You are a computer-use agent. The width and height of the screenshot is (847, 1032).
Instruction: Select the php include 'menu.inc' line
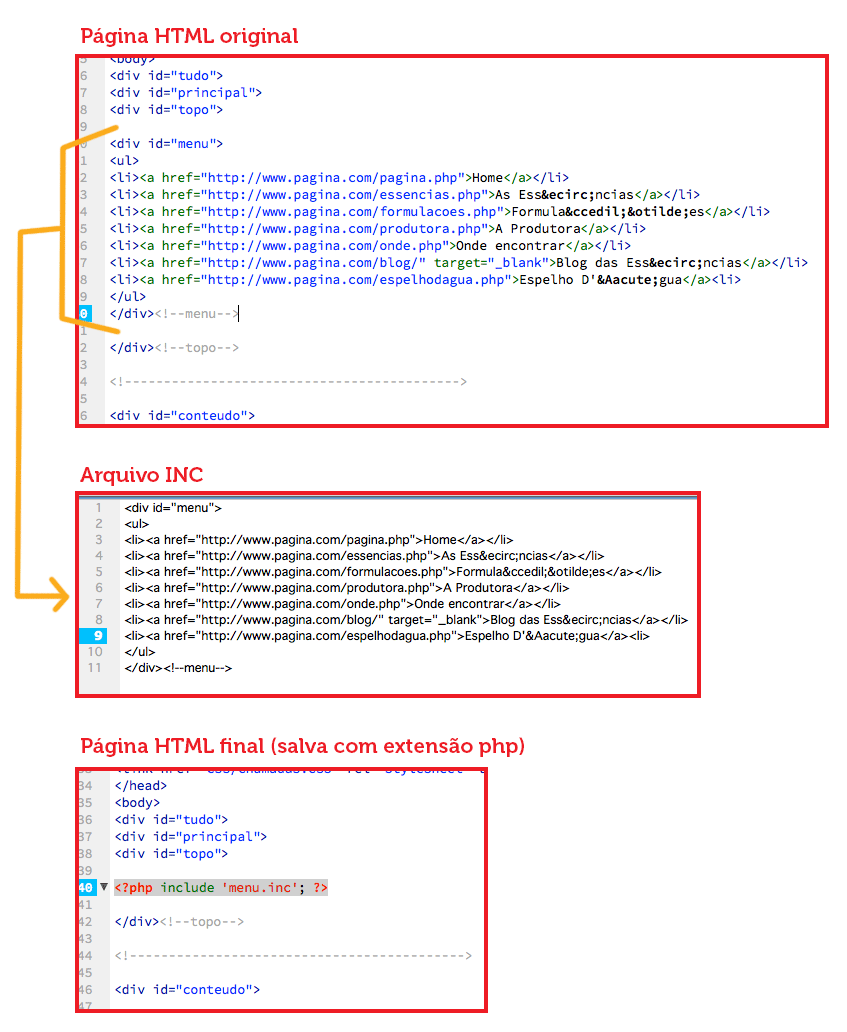point(221,888)
